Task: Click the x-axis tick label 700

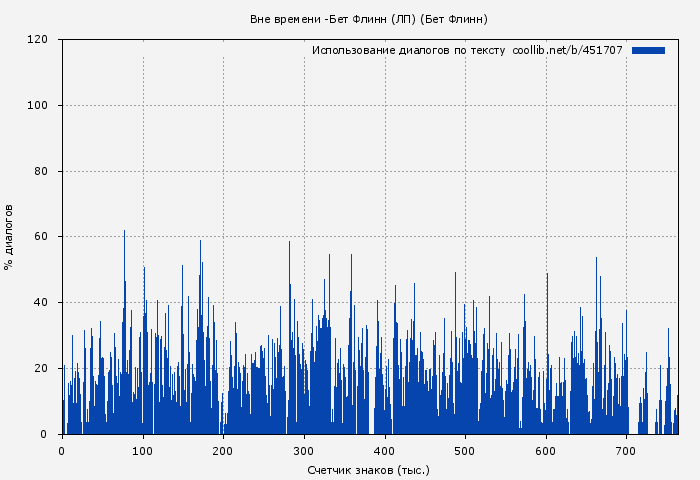Action: (627, 450)
